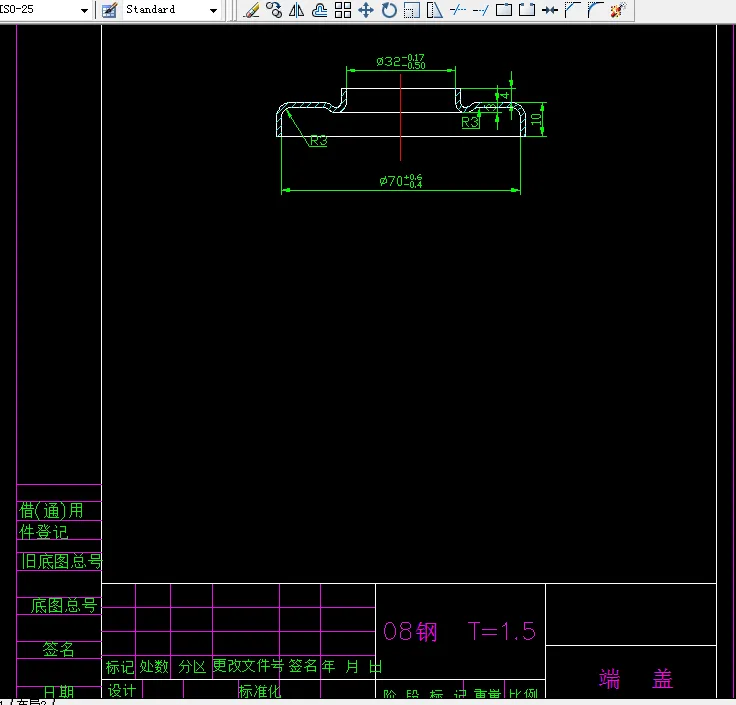This screenshot has height=705, width=736.
Task: Select the vertical dimension 10 text
Action: click(536, 119)
